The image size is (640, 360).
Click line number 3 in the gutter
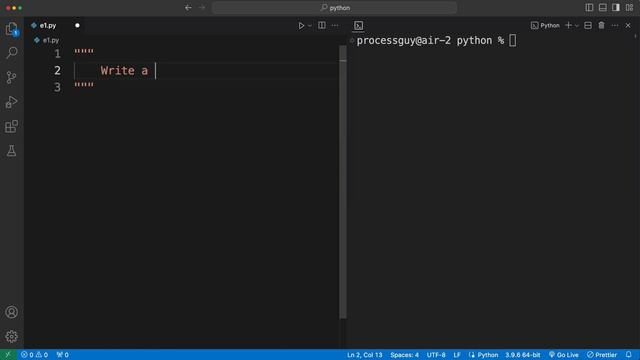pyautogui.click(x=57, y=87)
